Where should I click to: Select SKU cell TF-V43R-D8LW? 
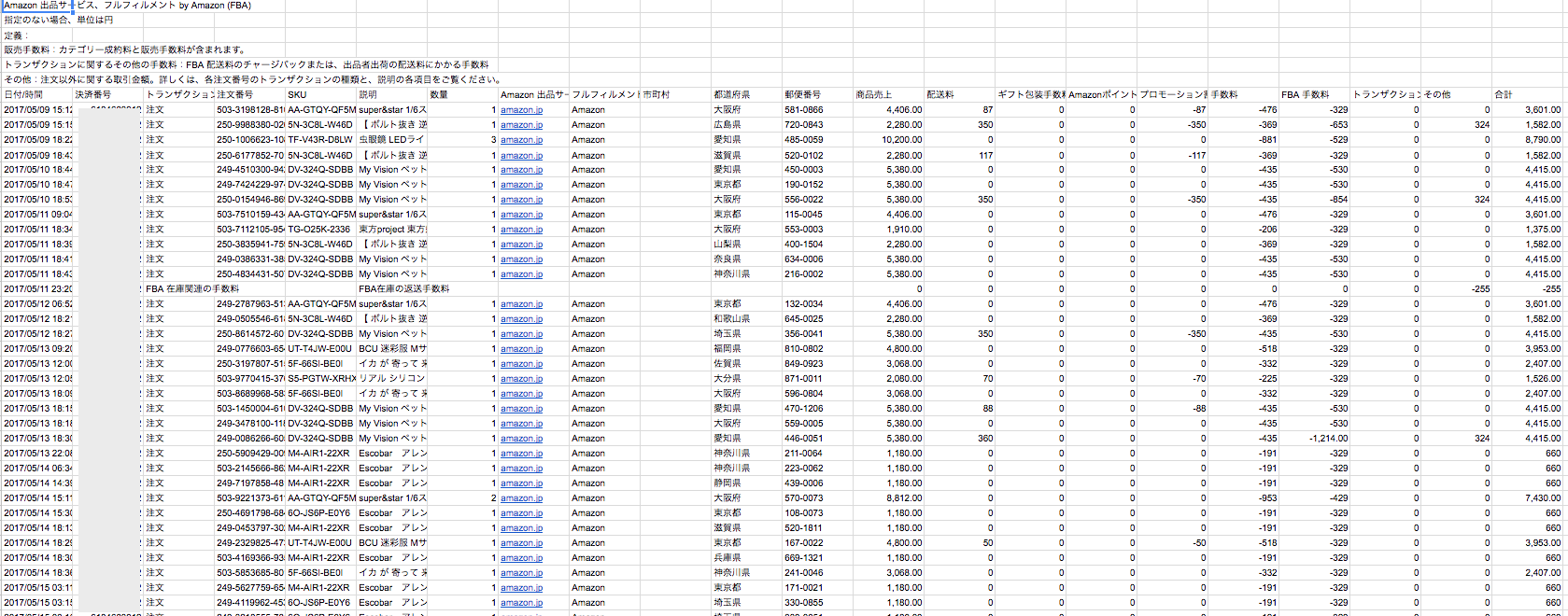(x=320, y=140)
